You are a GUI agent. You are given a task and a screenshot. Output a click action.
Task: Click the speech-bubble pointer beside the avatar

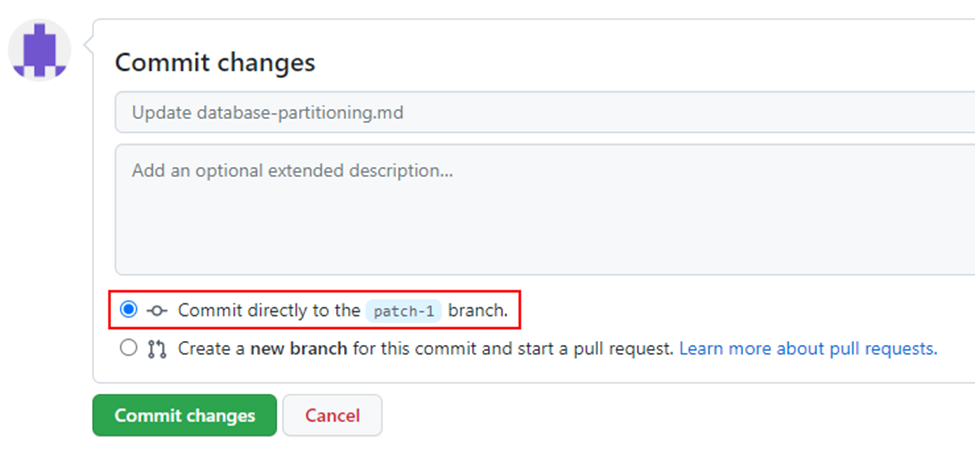[x=87, y=43]
